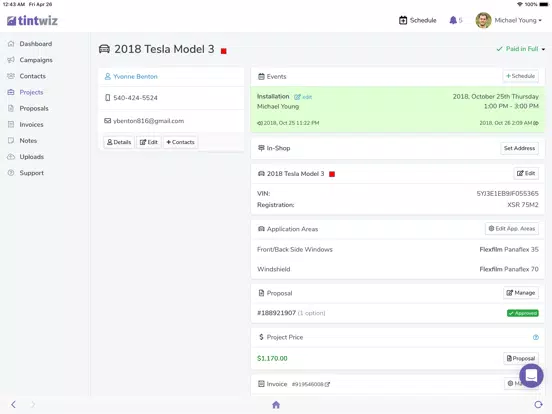This screenshot has height=414, width=552.
Task: Click Application Areas car icon
Action: pos(261,229)
